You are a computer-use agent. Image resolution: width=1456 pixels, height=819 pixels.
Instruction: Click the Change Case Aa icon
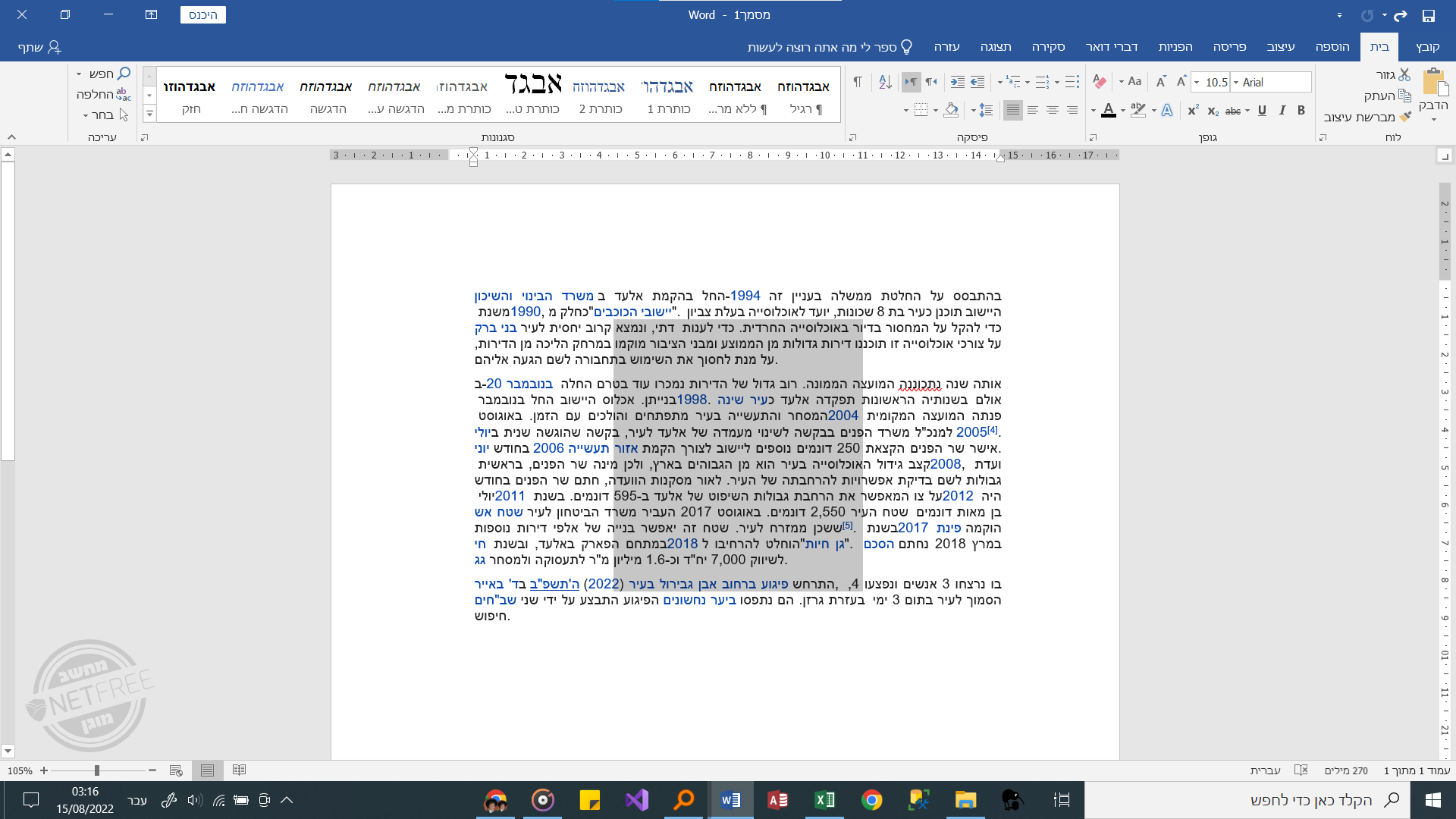(1134, 82)
